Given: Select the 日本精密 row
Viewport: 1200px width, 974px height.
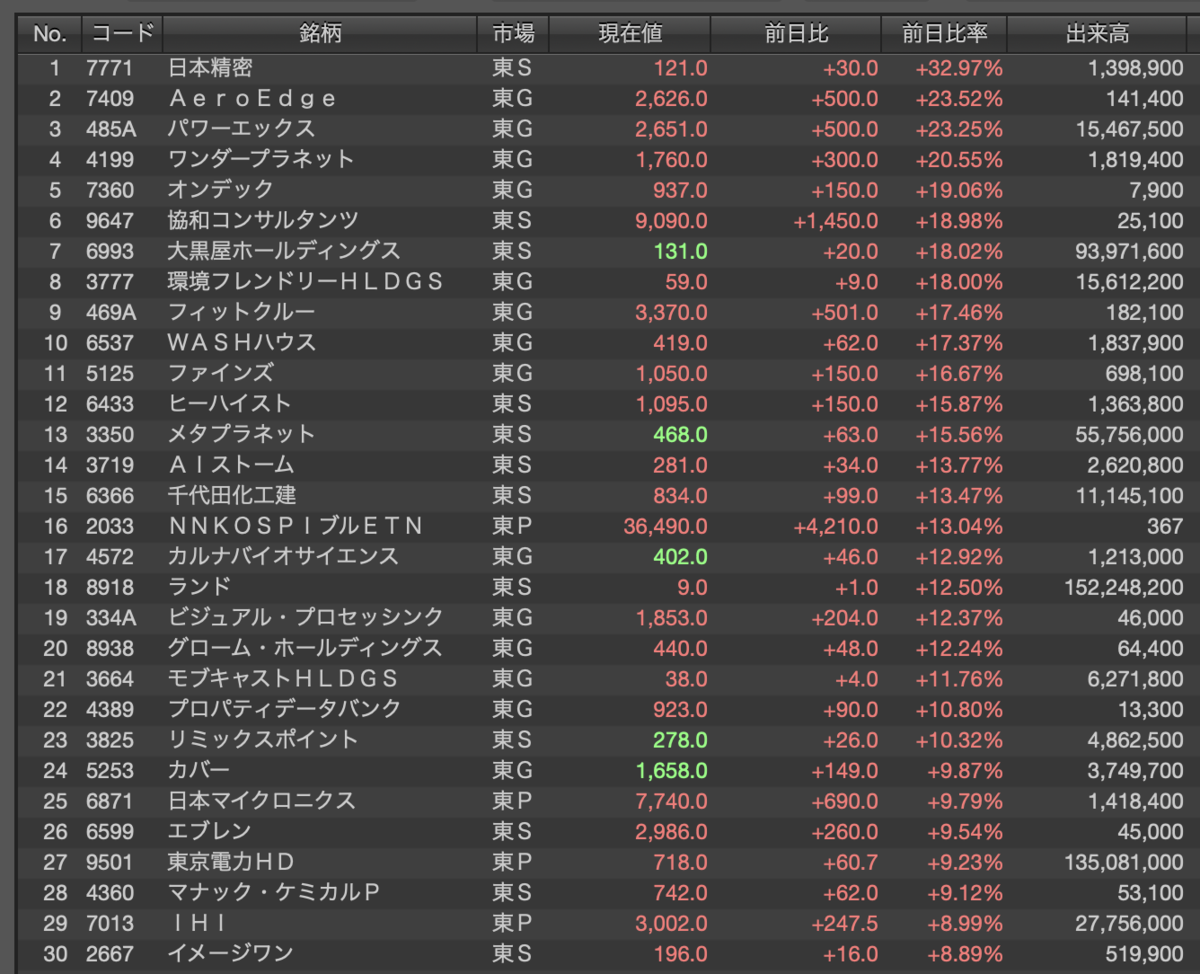Looking at the screenshot, I should (x=604, y=68).
